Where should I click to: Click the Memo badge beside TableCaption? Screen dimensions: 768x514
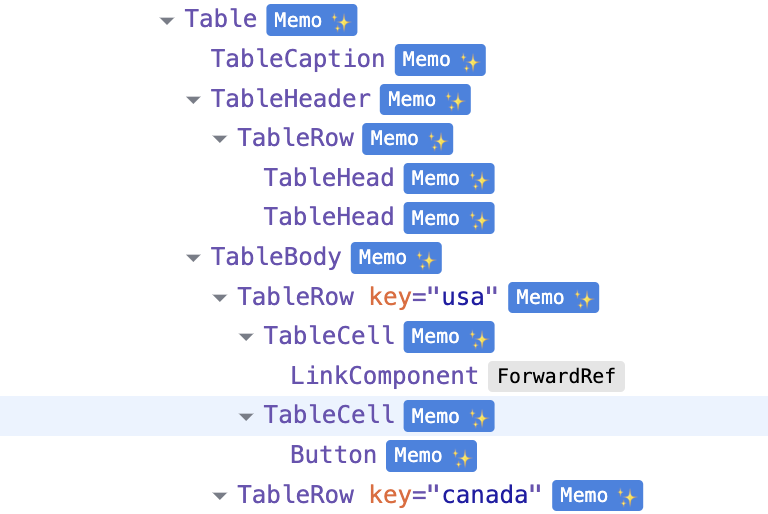440,60
